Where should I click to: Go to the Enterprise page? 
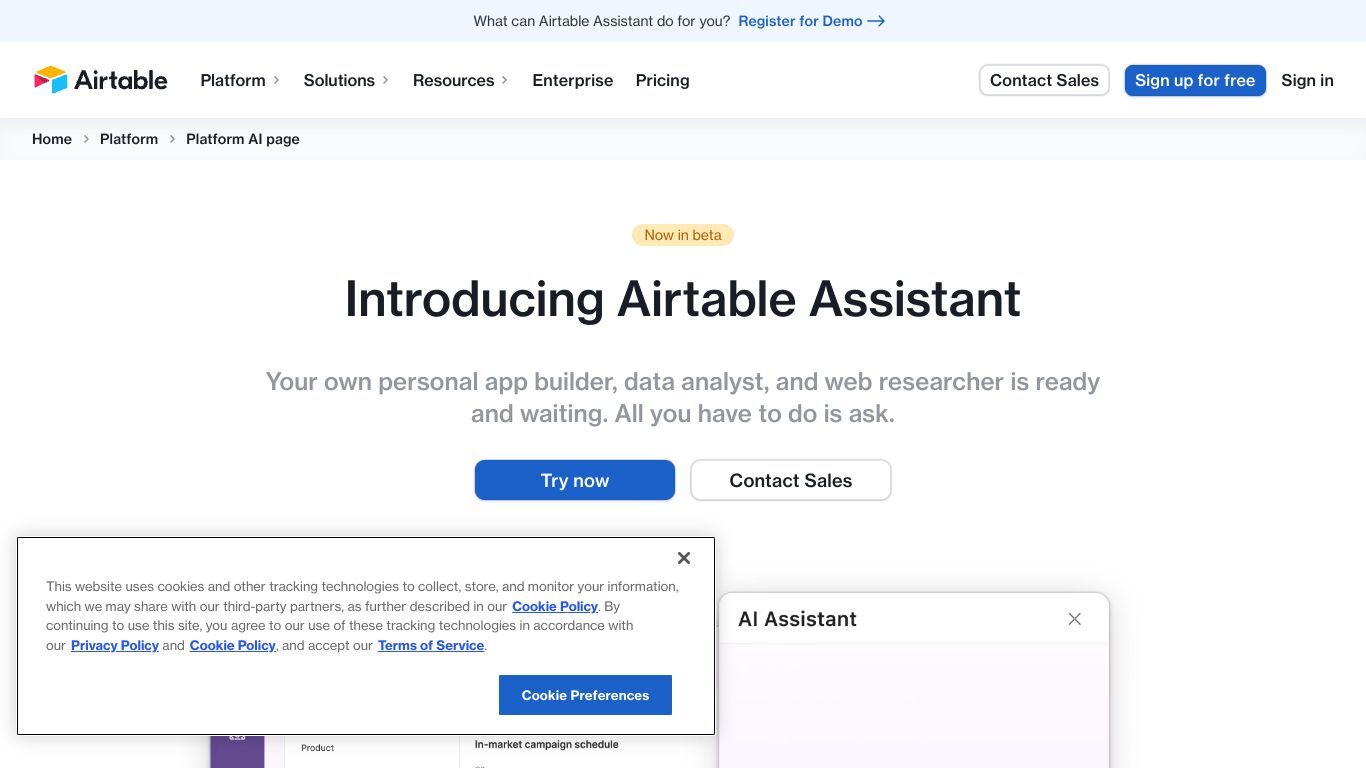pyautogui.click(x=572, y=80)
